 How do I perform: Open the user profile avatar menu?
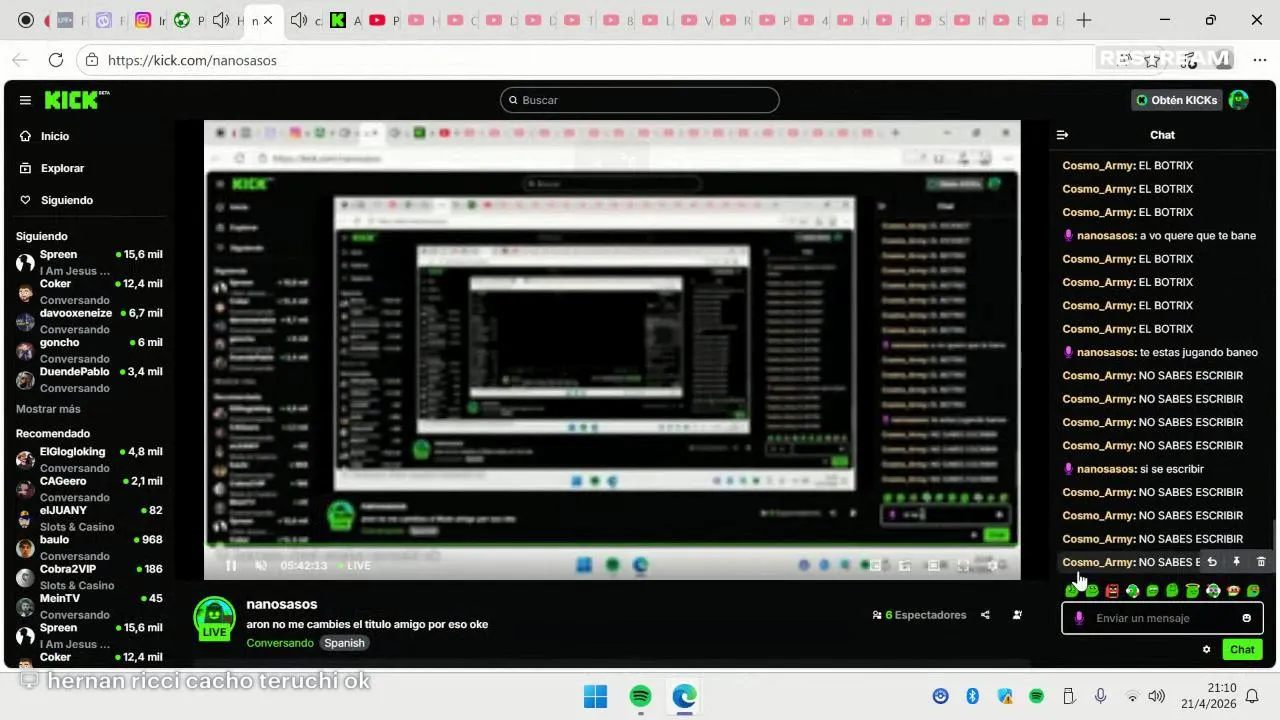[x=1239, y=100]
